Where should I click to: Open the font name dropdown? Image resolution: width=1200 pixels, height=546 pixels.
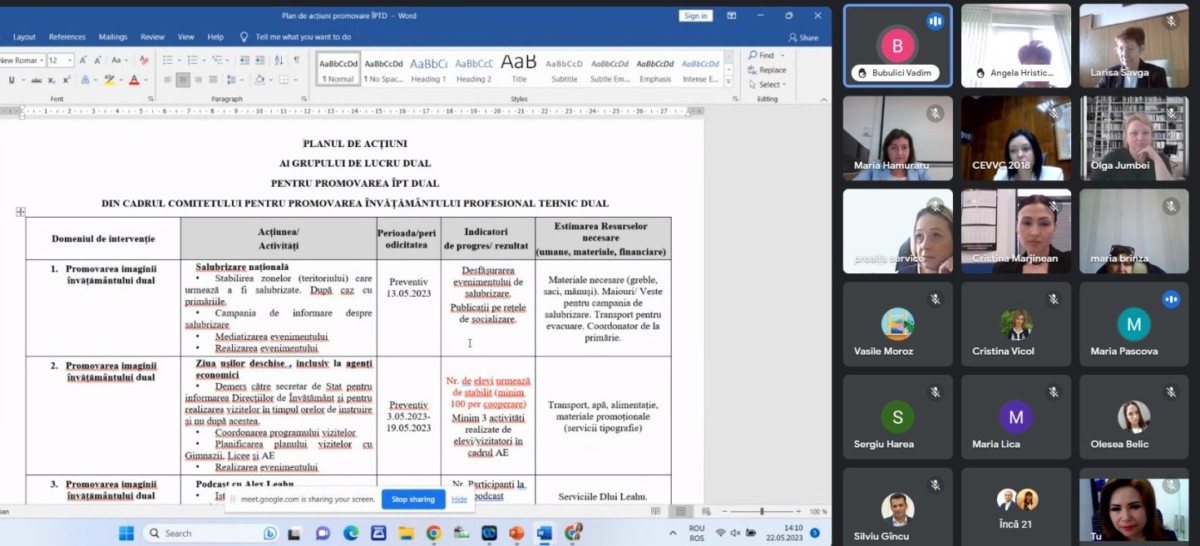point(41,60)
